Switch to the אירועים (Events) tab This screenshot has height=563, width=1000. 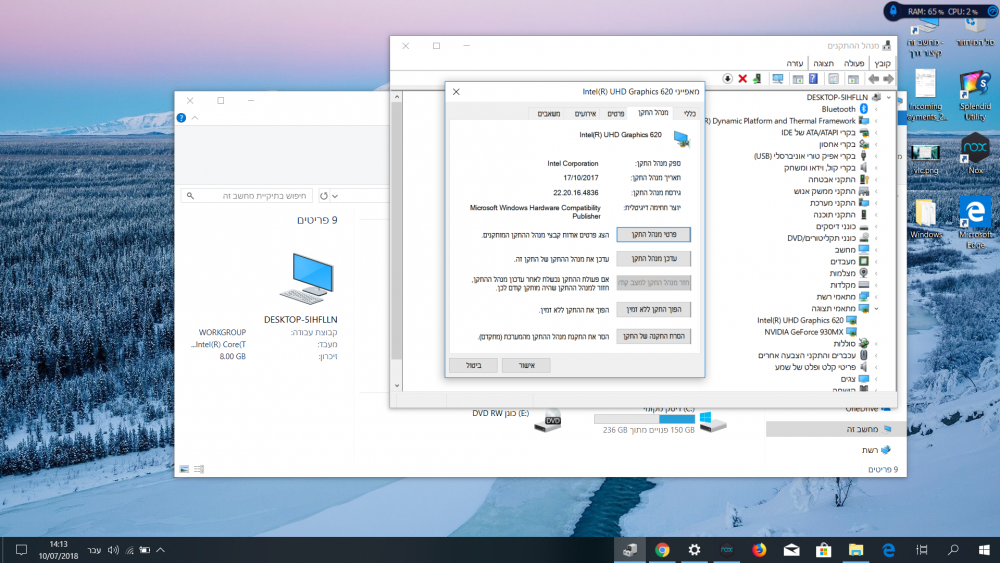(585, 113)
